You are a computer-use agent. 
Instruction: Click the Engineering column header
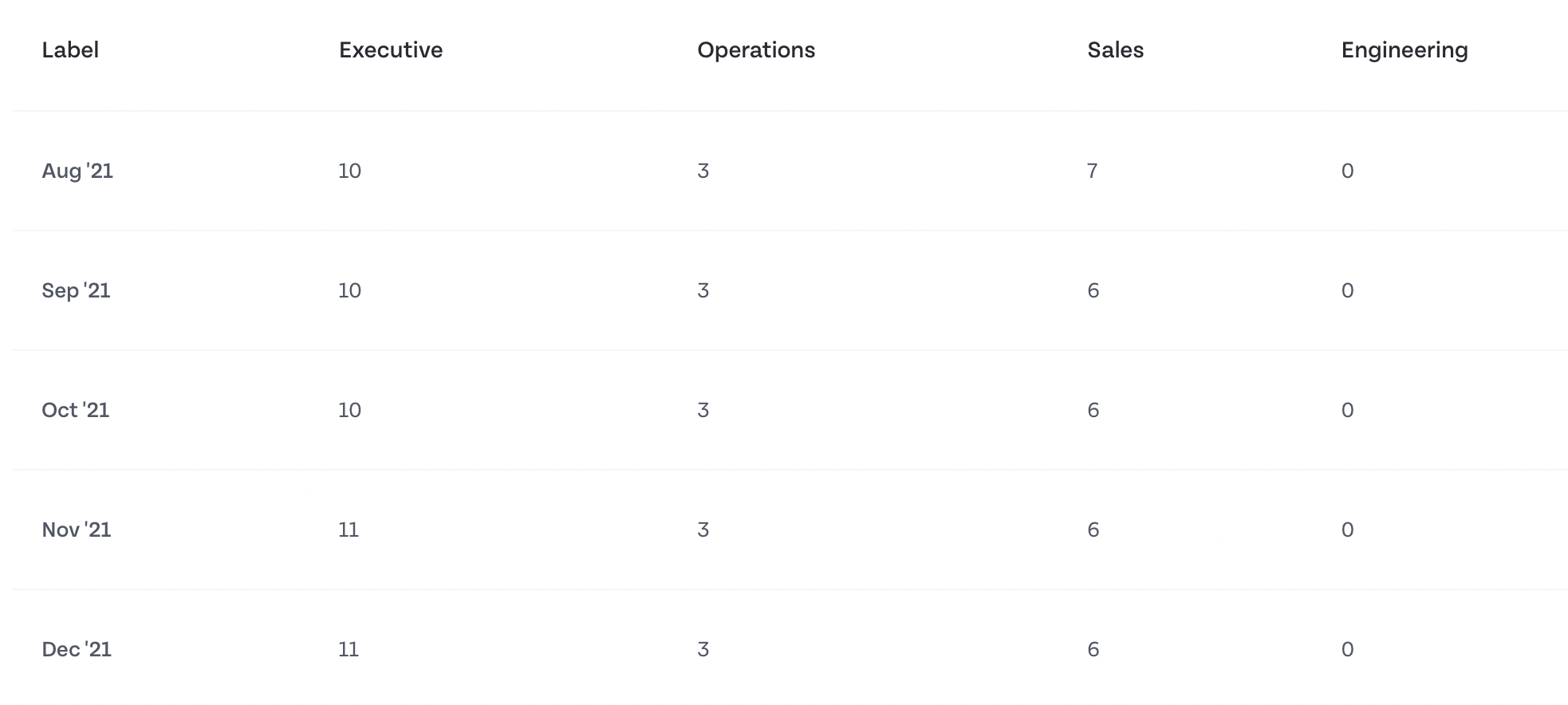pos(1405,50)
